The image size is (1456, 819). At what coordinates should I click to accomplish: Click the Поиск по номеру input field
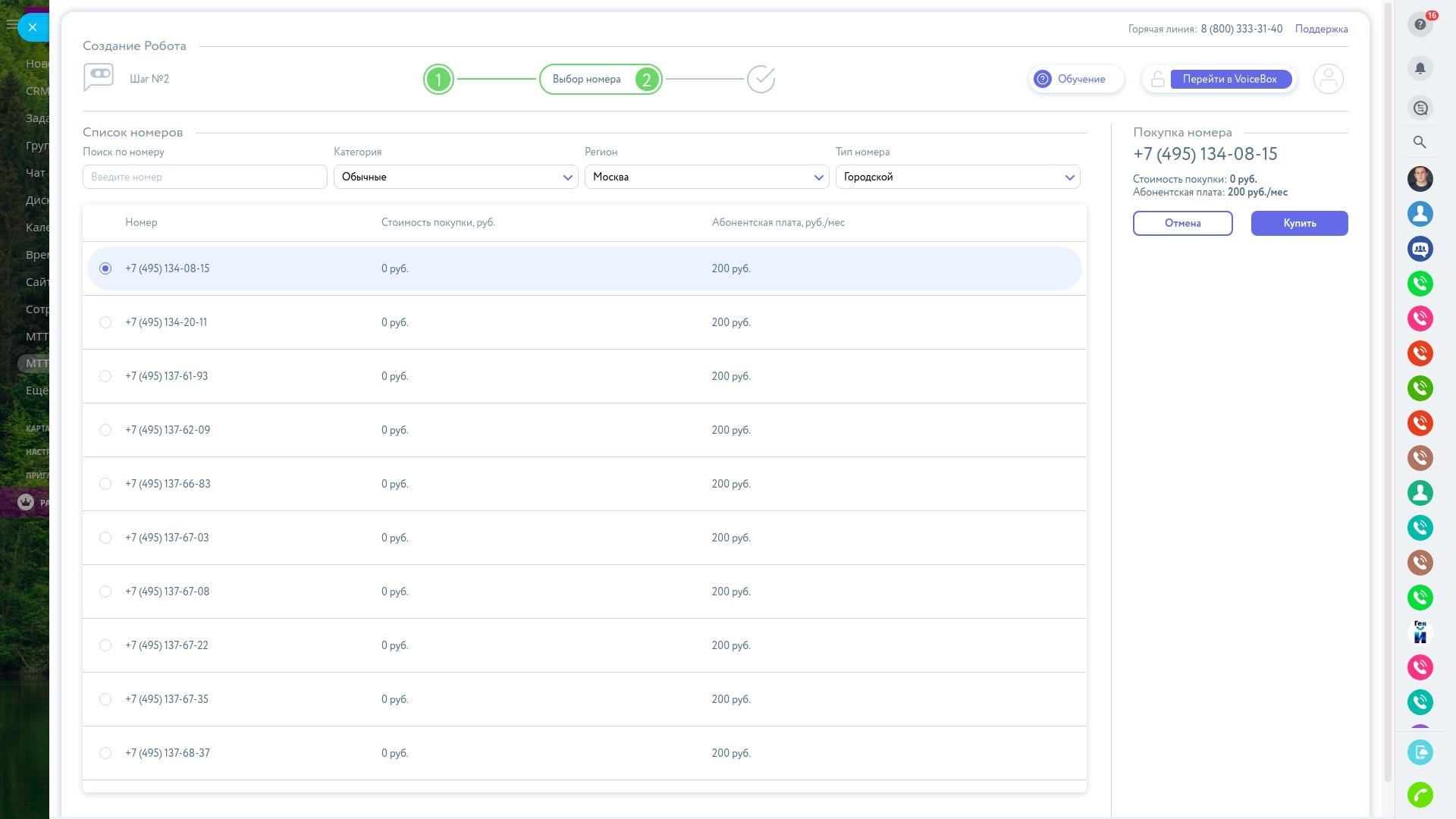click(x=205, y=177)
